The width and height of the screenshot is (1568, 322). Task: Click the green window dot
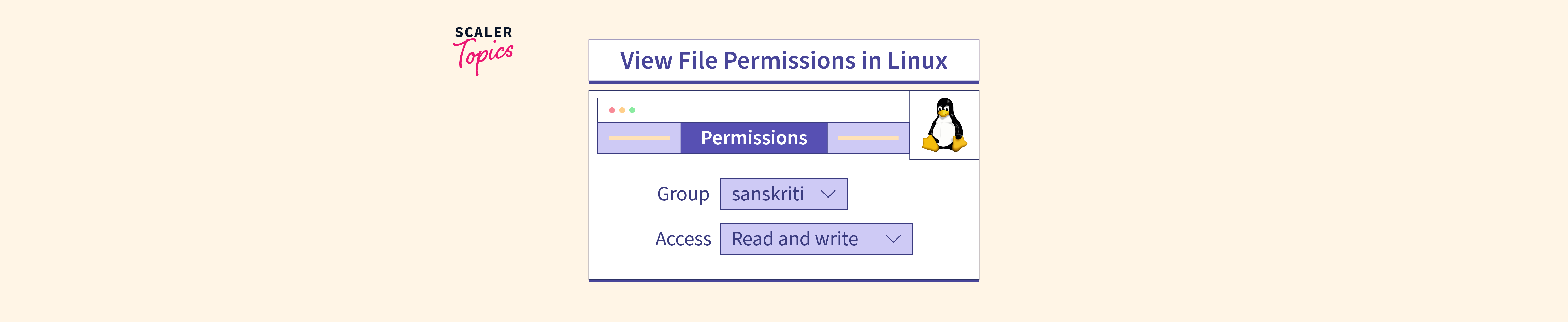tap(632, 110)
